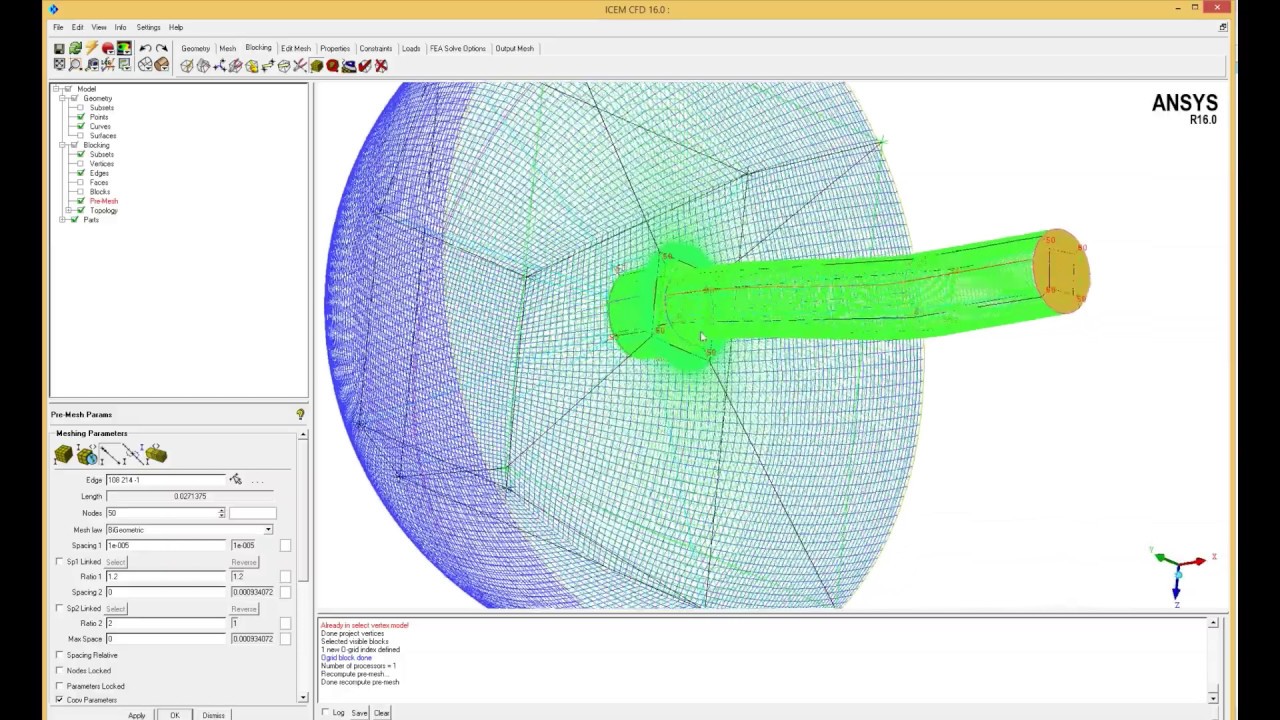Image resolution: width=1280 pixels, height=720 pixels.
Task: Open the File menu
Action: [58, 27]
